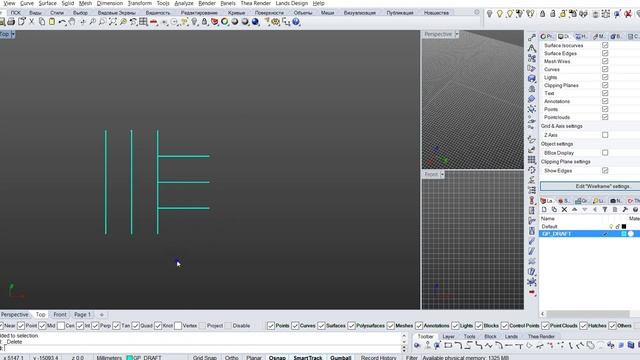Image resolution: width=640 pixels, height=360 pixels.
Task: Select the Pan (hand) tool
Action: 72,22
